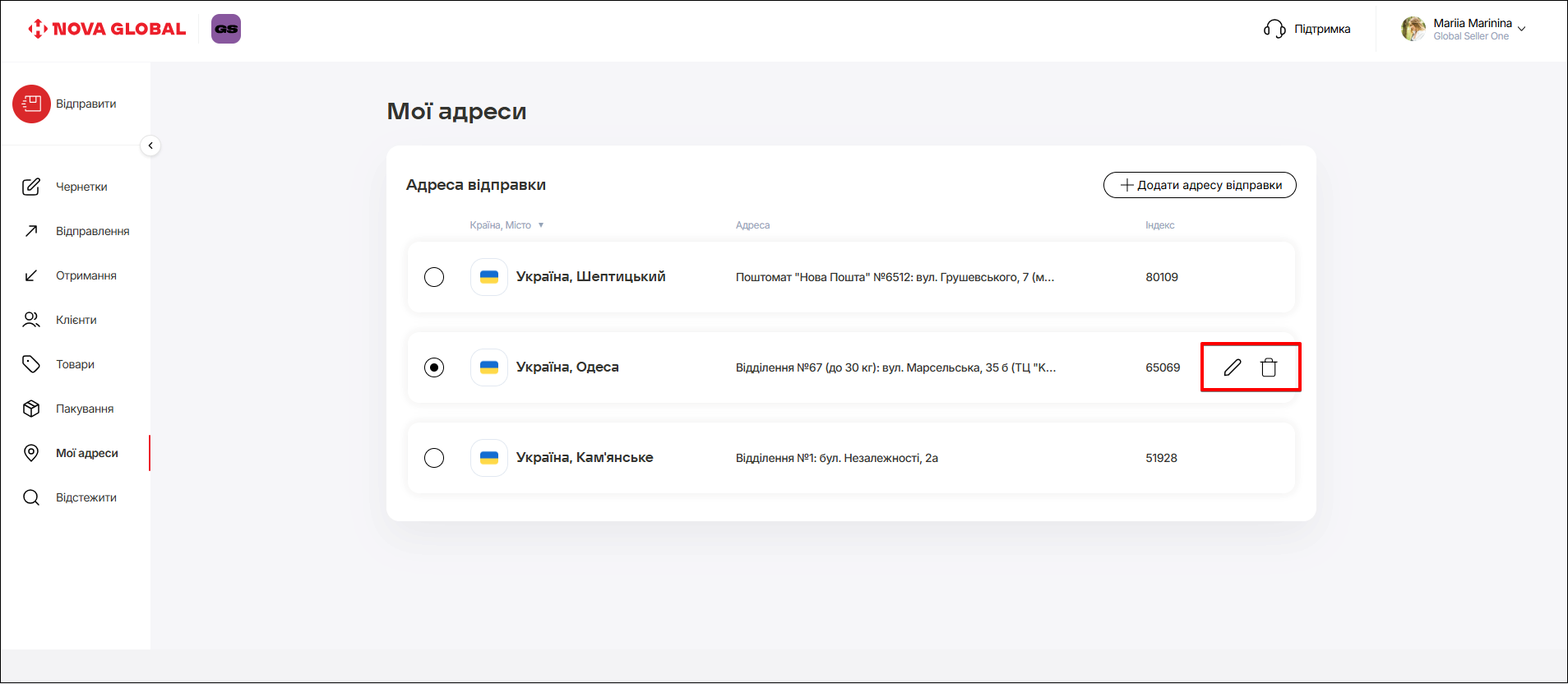This screenshot has height=684, width=1568.
Task: Open the Пакування sidebar item
Action: [84, 409]
